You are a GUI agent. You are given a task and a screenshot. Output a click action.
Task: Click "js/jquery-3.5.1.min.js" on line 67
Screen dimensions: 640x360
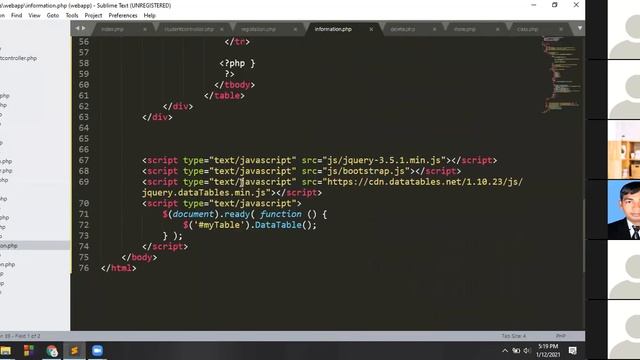tap(384, 160)
